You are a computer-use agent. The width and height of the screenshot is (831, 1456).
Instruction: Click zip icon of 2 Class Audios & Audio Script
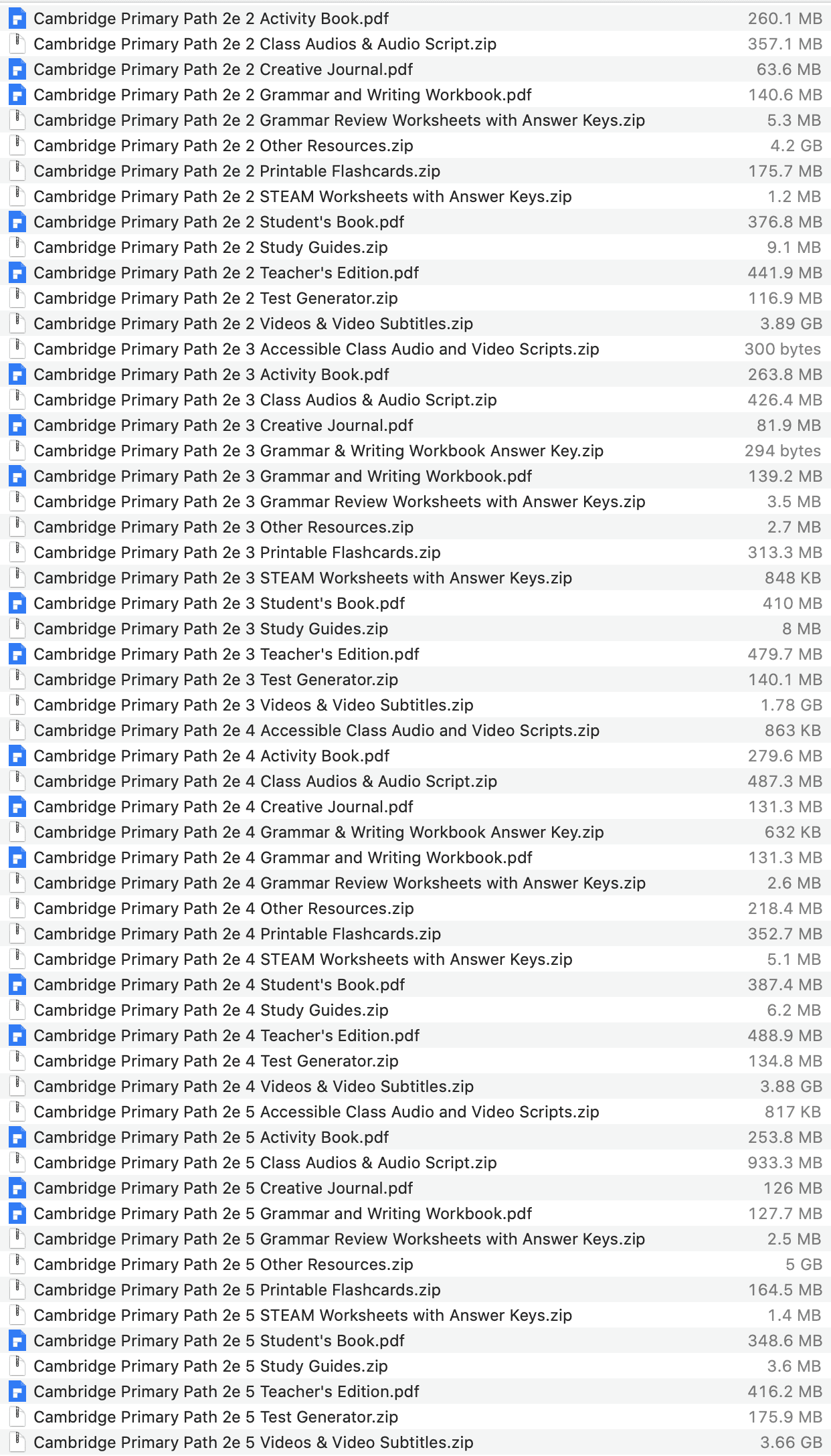[17, 44]
